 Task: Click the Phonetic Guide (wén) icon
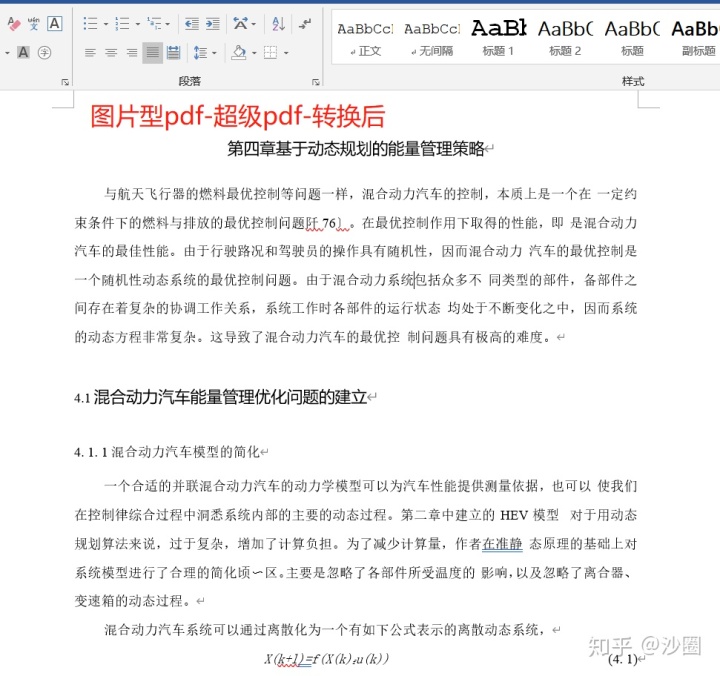tap(34, 23)
